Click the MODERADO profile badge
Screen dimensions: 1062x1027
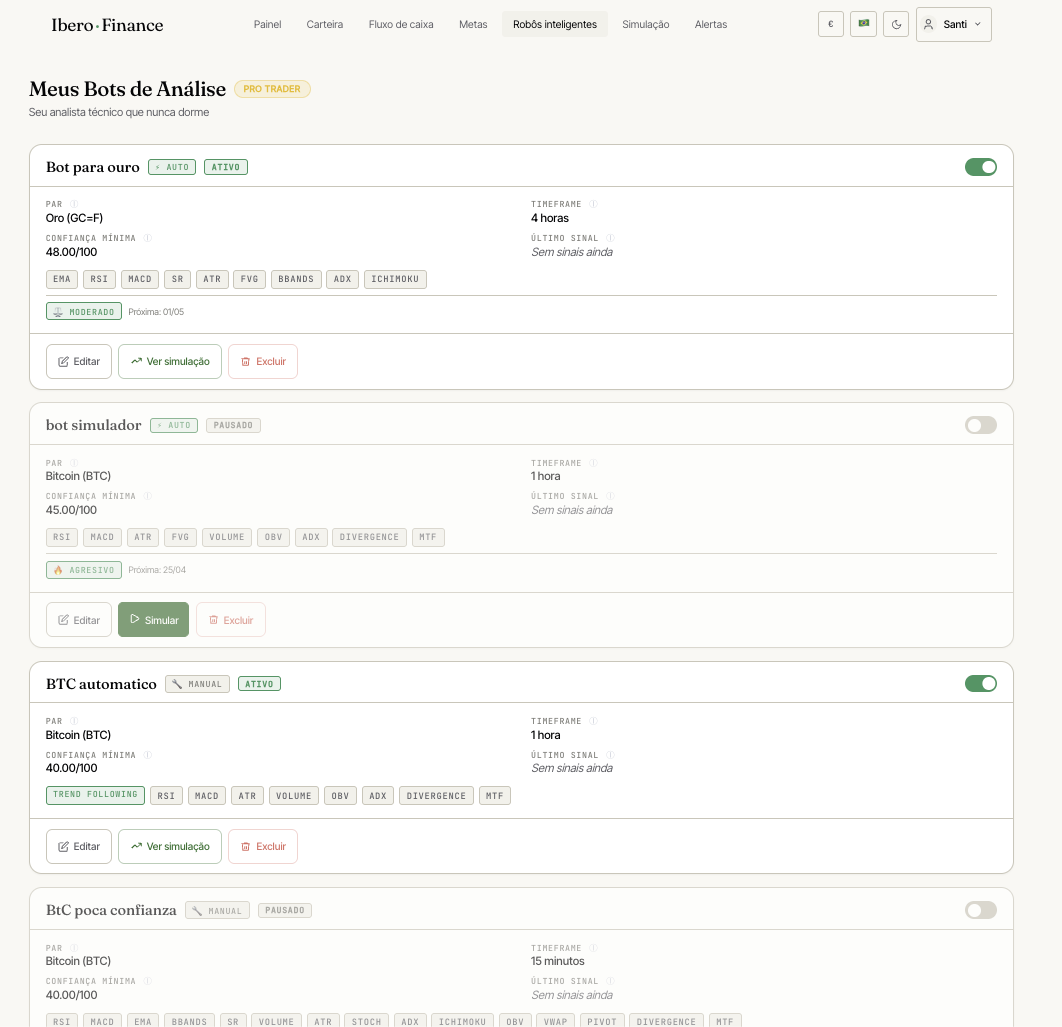pos(84,312)
